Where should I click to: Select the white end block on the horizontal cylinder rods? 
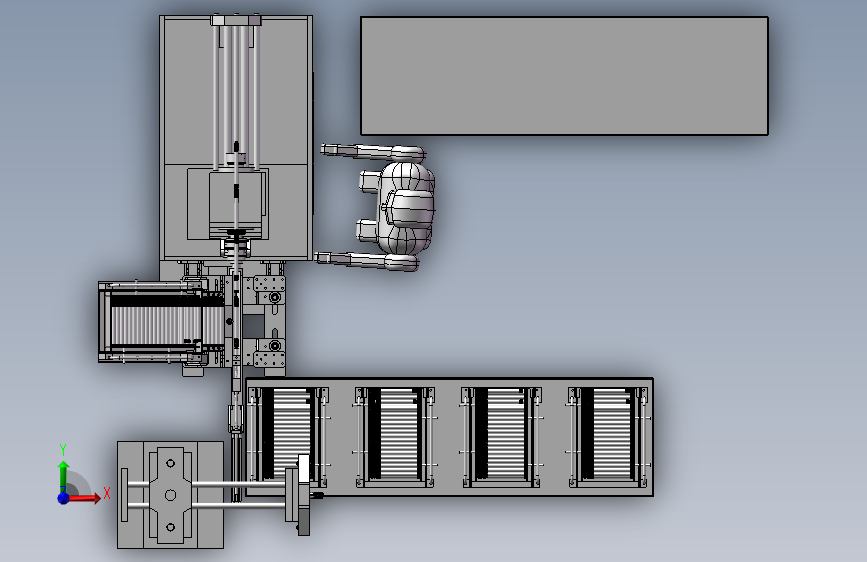click(304, 468)
